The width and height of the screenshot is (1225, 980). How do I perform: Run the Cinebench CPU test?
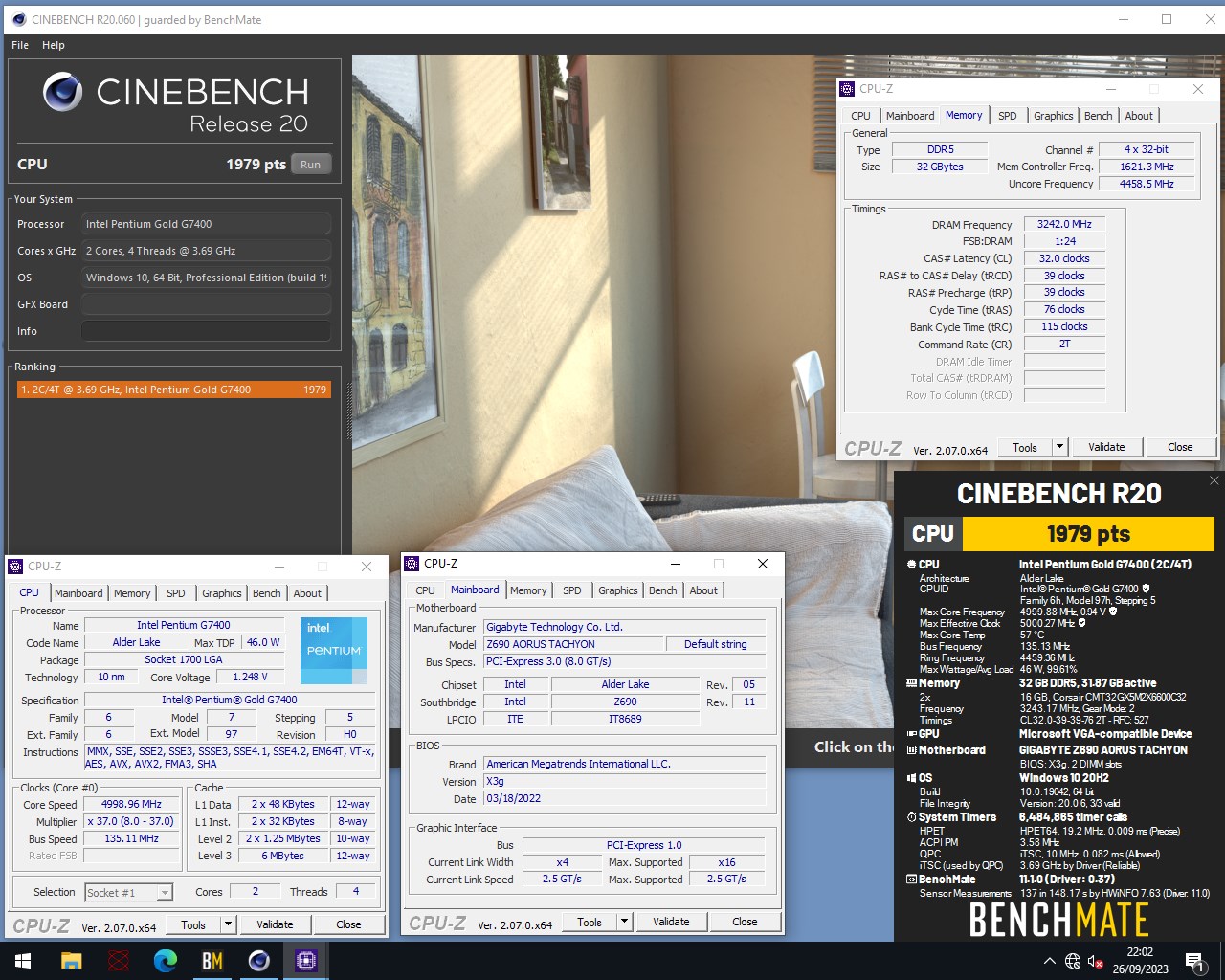pyautogui.click(x=311, y=165)
